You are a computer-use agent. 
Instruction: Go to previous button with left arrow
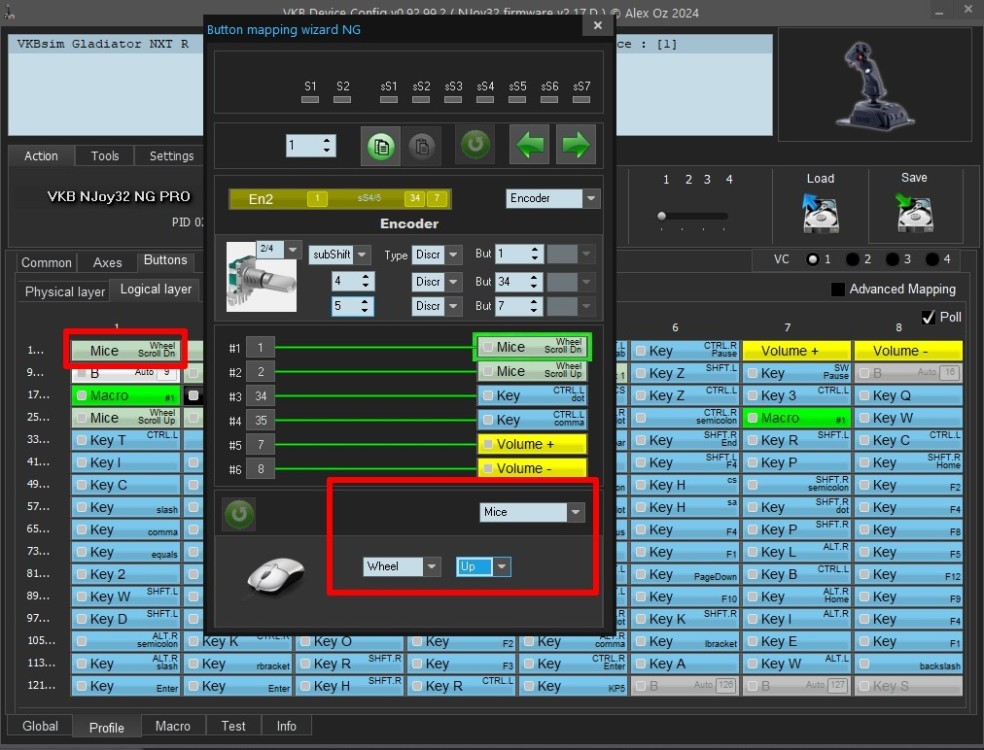tap(531, 145)
